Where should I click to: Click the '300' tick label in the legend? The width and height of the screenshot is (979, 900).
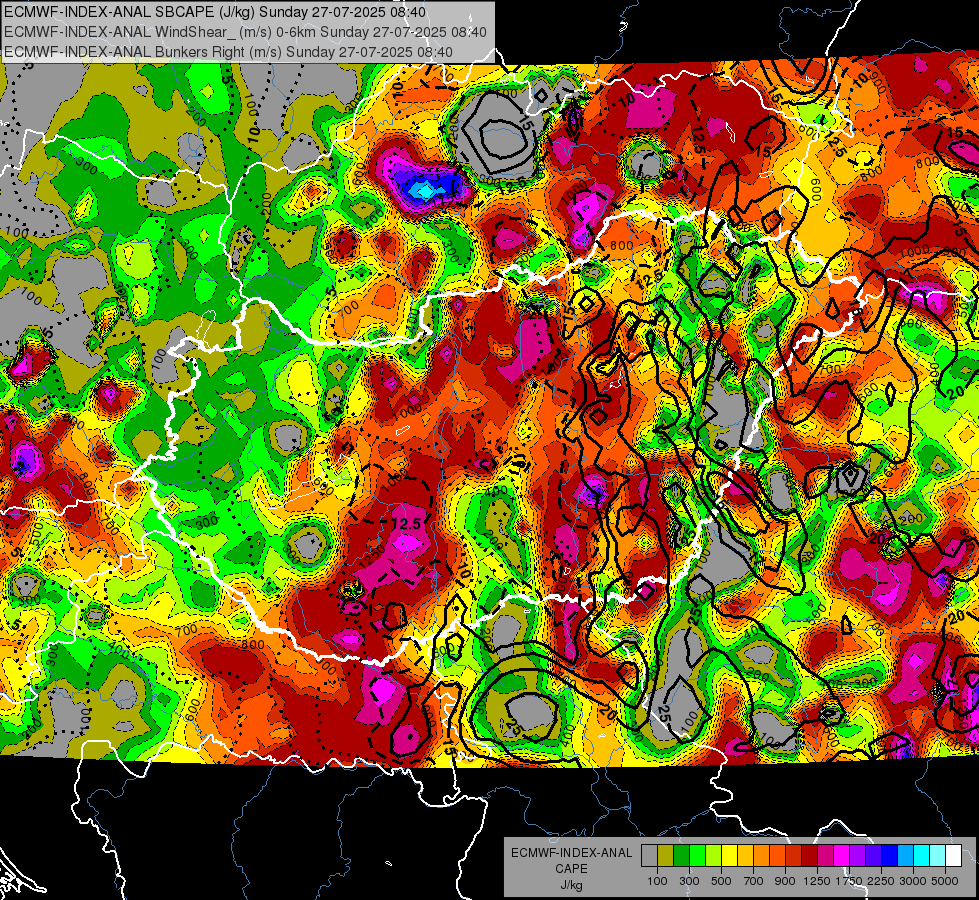(x=689, y=881)
